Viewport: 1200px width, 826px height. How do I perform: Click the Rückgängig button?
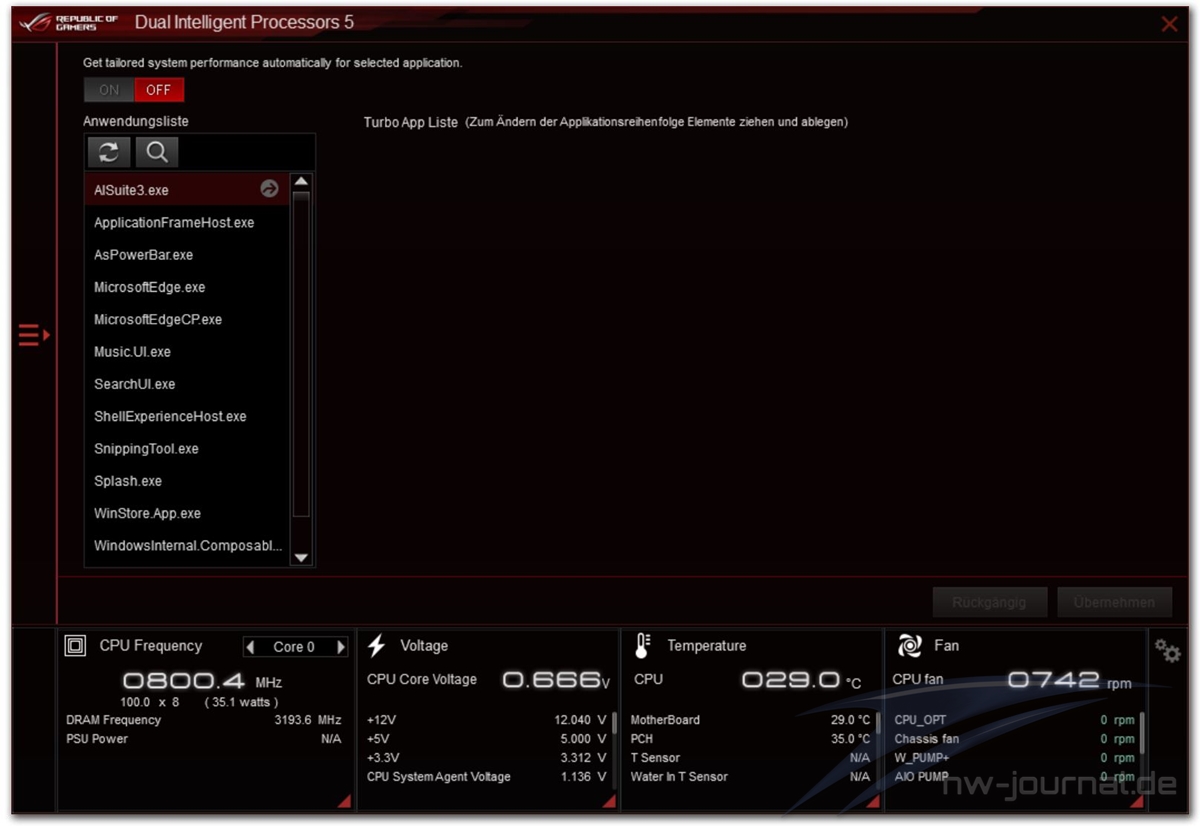click(992, 602)
